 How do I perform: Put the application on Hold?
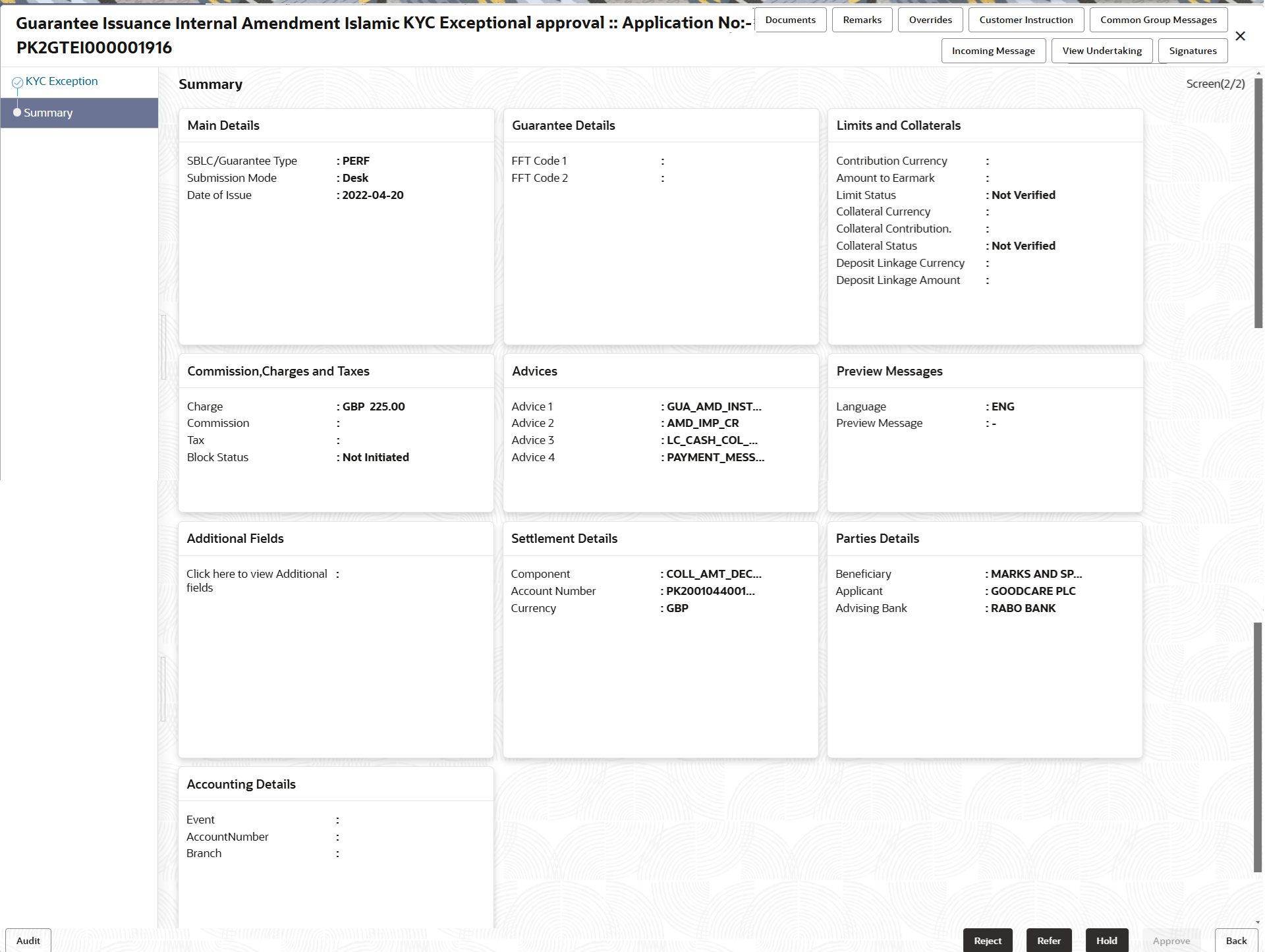pyautogui.click(x=1106, y=940)
